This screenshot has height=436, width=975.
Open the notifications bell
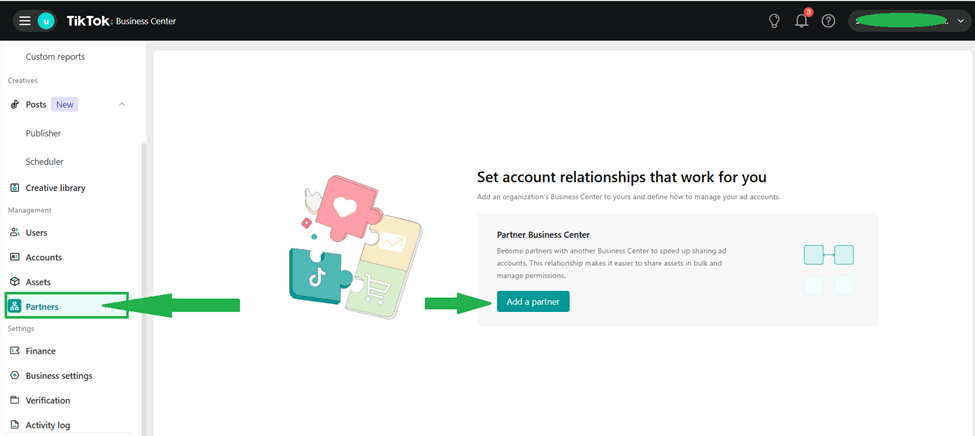801,21
